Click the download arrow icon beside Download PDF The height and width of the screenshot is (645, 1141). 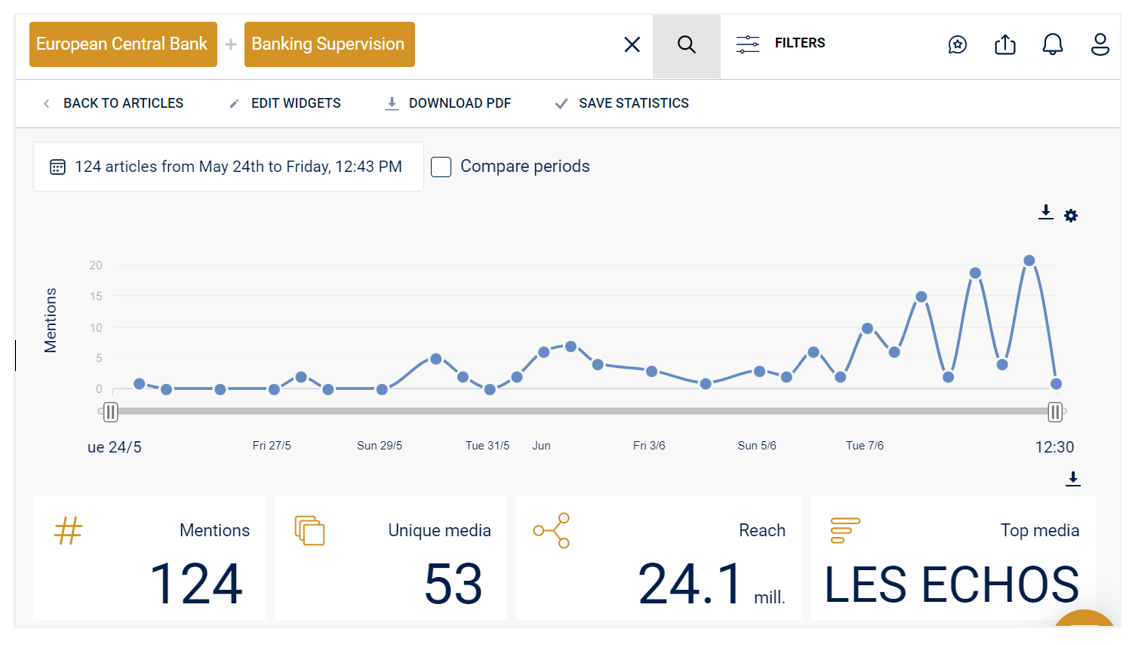[x=391, y=103]
